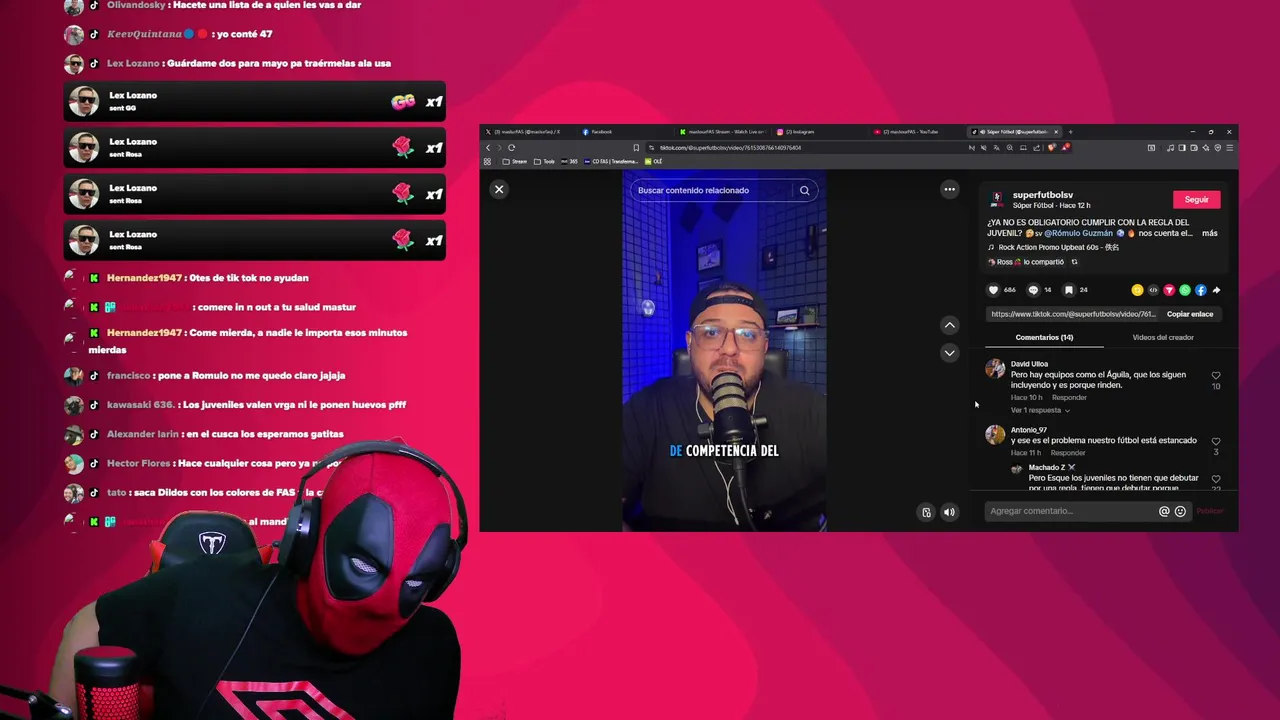Viewport: 1280px width, 720px height.
Task: Open comments via speech bubble icon
Action: click(1033, 290)
